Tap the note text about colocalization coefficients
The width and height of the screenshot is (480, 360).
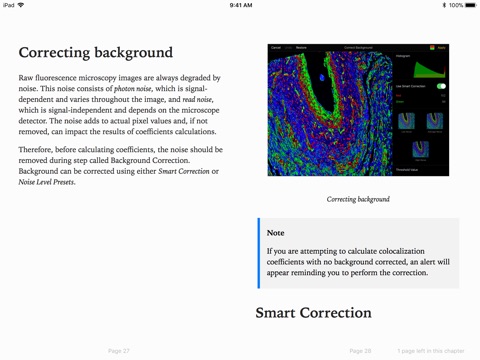coord(358,262)
